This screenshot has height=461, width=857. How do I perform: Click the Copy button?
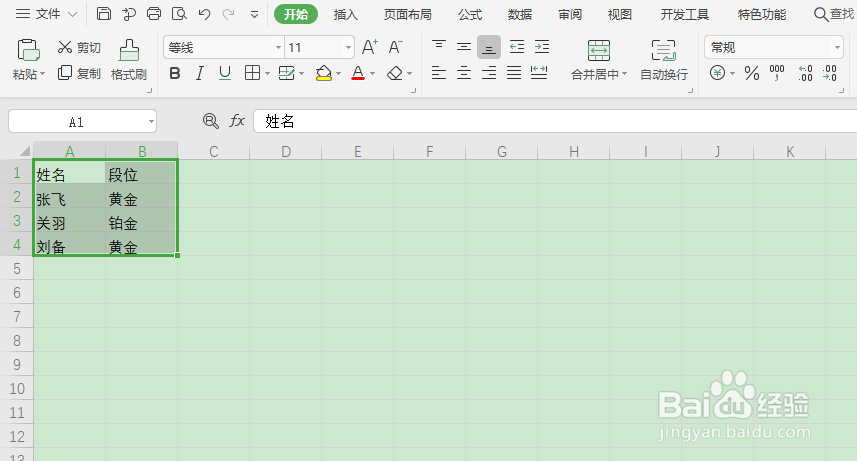click(x=79, y=73)
